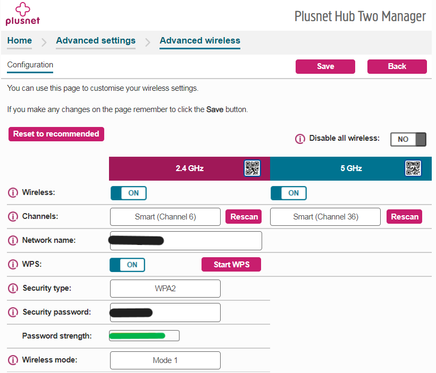Open the Security type WPA2 dropdown
436x373 pixels.
coord(165,288)
